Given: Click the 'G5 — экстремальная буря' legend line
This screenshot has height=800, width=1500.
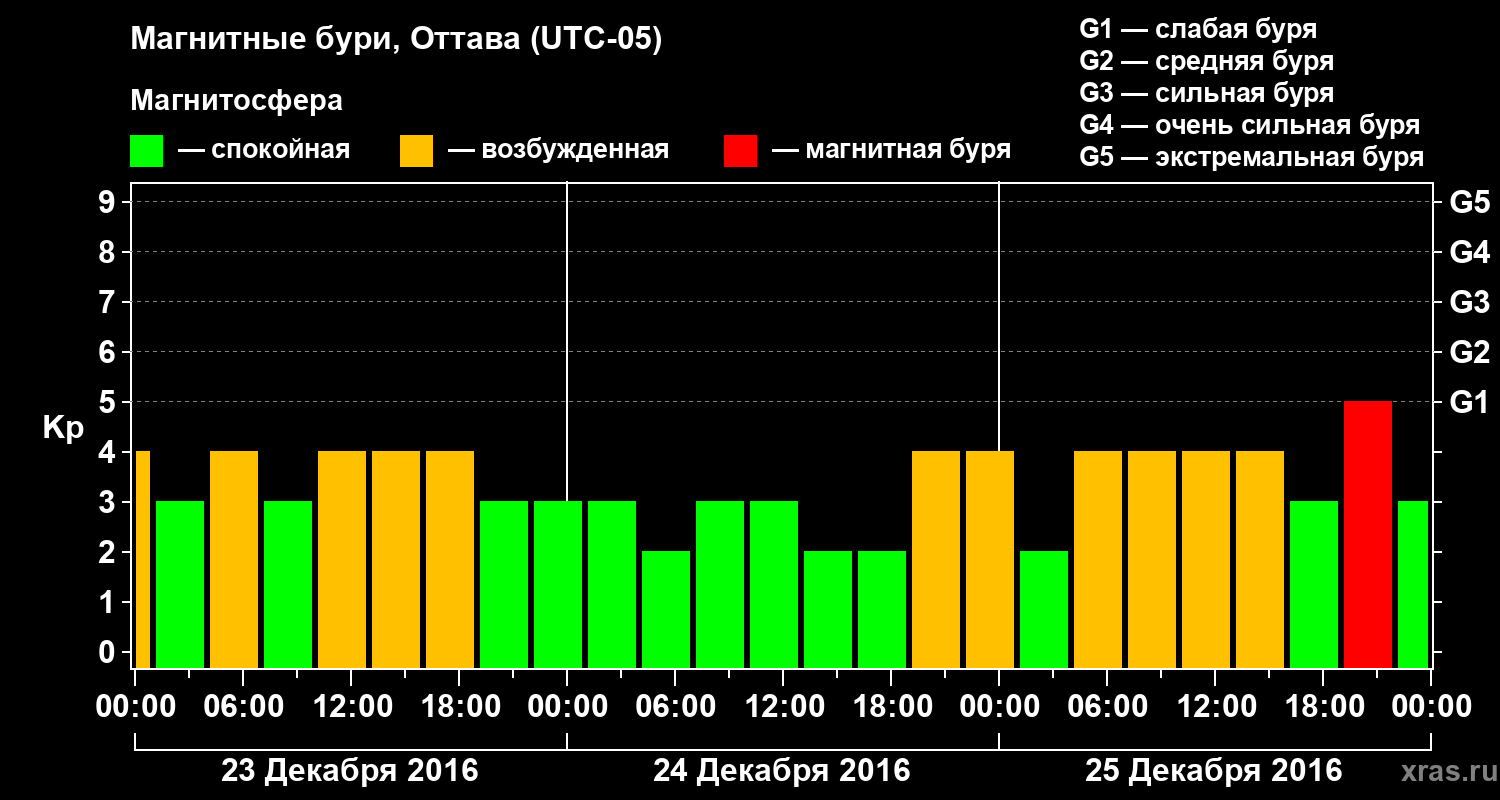Looking at the screenshot, I should tap(1252, 158).
